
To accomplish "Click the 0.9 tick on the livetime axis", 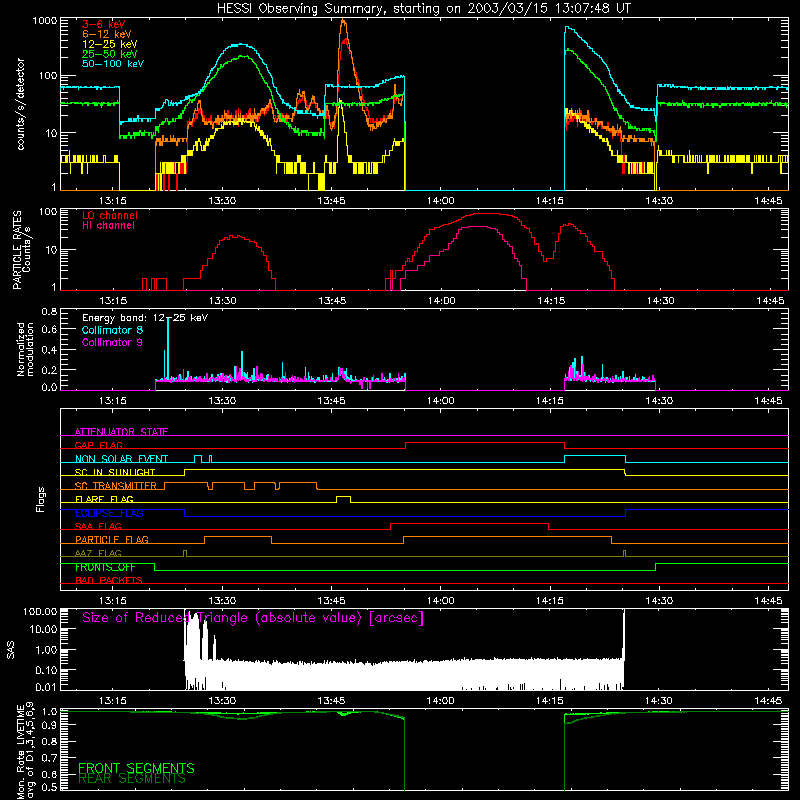I will click(49, 724).
